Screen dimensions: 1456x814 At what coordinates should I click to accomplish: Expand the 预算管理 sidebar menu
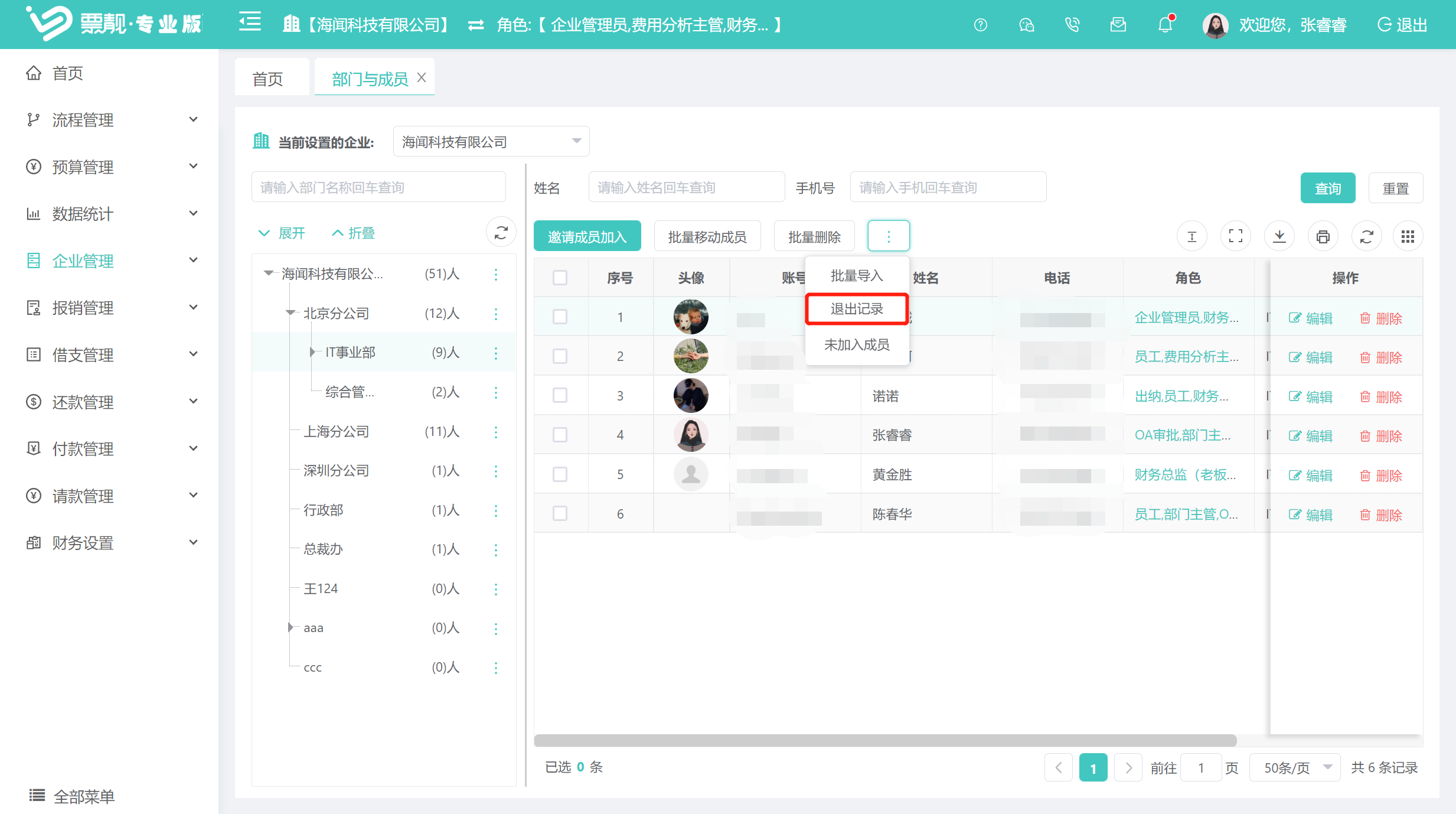[x=110, y=167]
